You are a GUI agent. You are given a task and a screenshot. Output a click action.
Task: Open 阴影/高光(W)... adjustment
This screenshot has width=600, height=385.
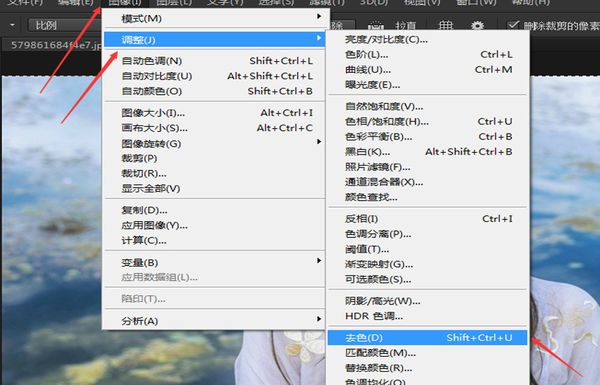(428, 301)
